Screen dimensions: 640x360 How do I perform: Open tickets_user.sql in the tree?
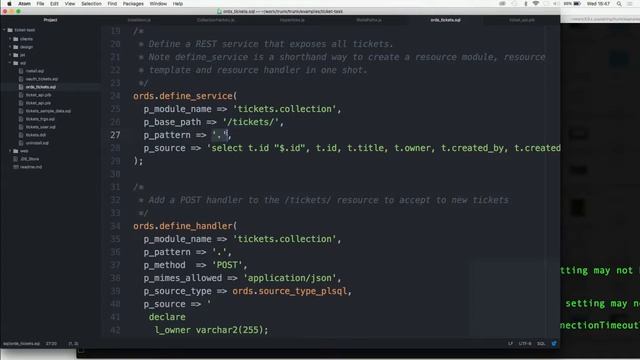(x=40, y=127)
